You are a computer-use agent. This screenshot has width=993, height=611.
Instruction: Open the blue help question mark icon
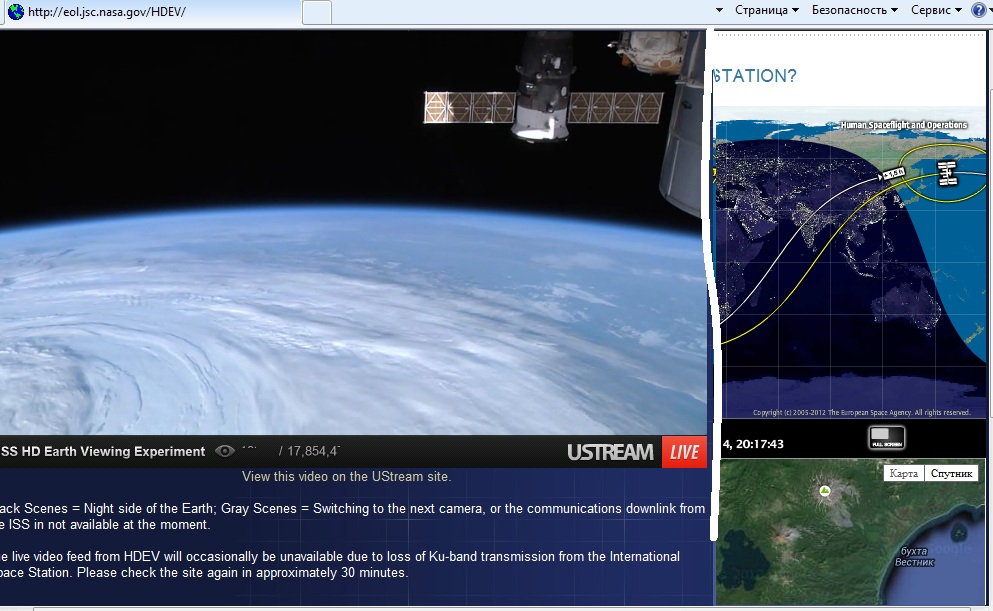(x=978, y=10)
